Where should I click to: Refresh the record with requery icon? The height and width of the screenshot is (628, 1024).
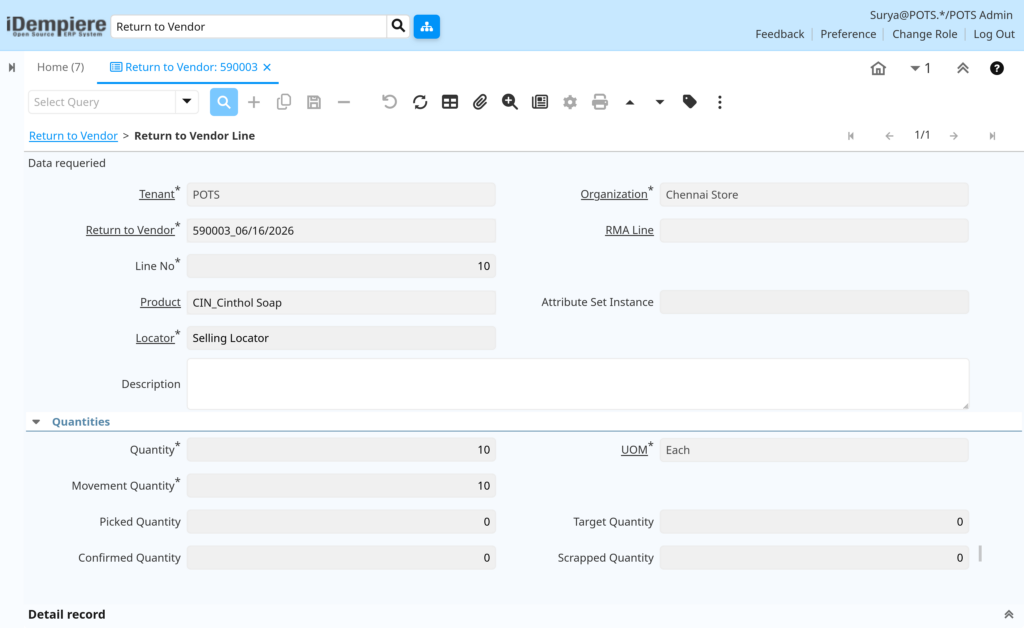coord(420,102)
